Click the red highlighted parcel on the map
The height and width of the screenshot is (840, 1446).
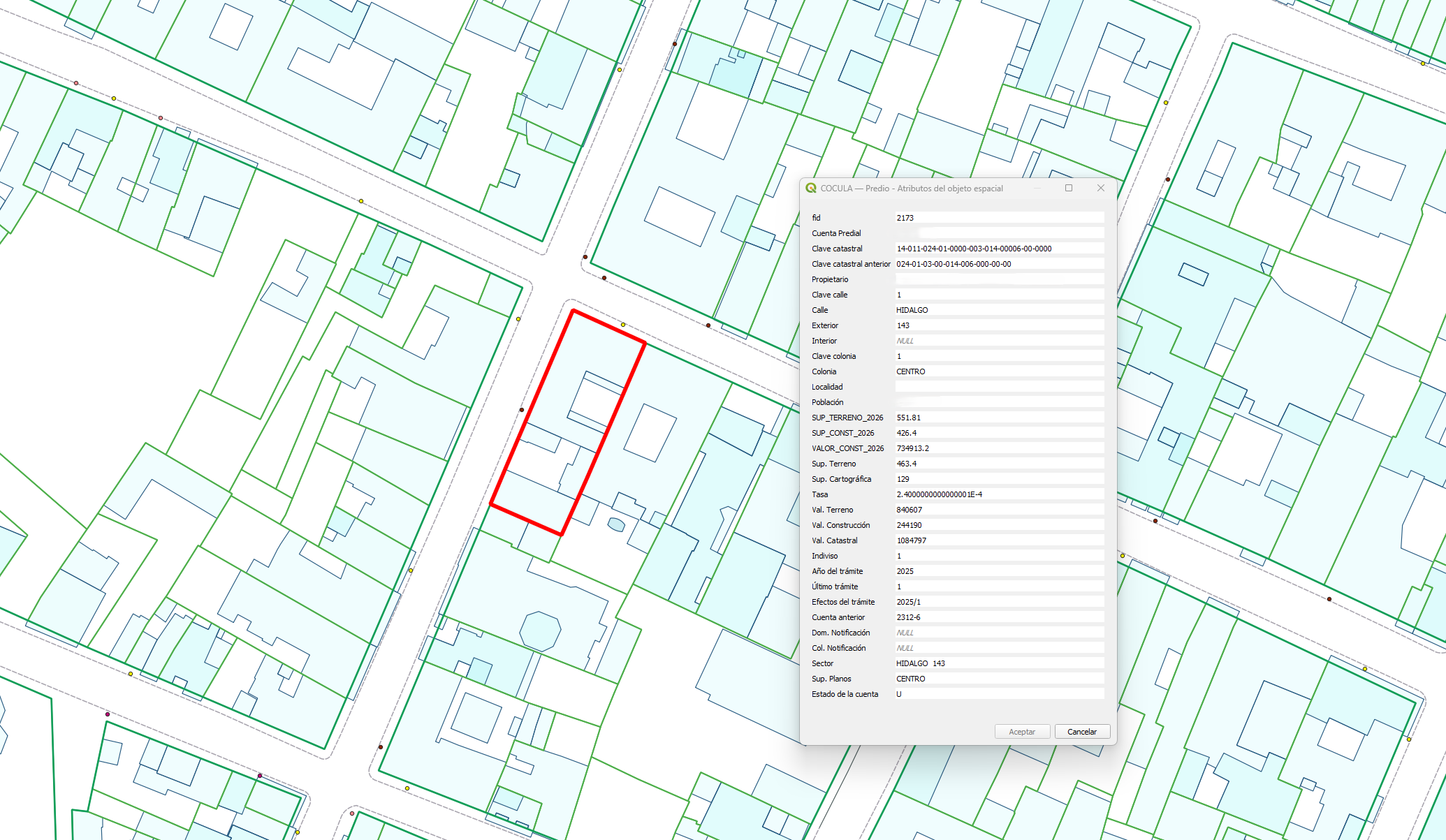click(x=567, y=422)
